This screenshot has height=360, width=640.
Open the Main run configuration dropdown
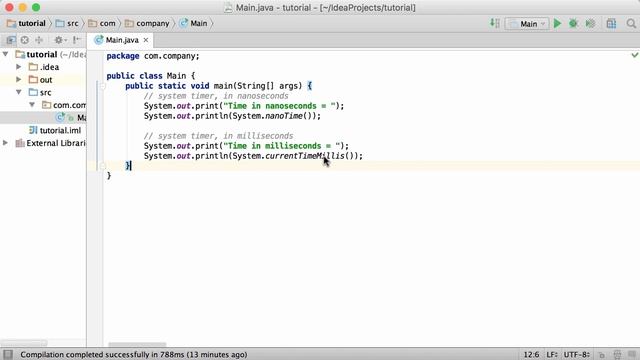coord(527,24)
